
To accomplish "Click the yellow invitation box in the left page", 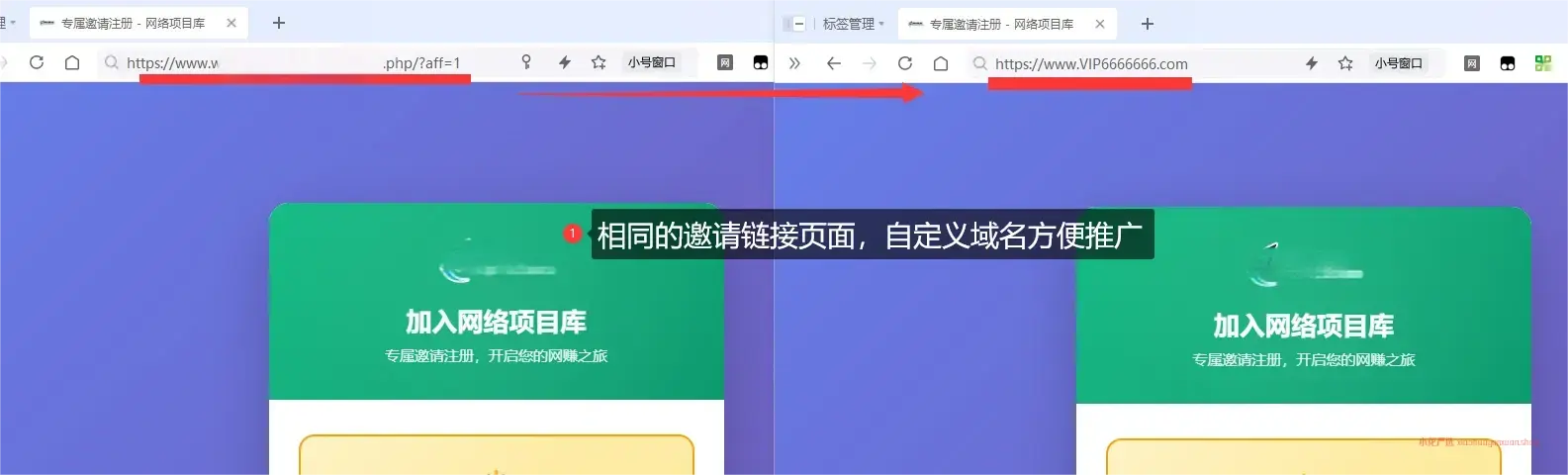I will 497,454.
